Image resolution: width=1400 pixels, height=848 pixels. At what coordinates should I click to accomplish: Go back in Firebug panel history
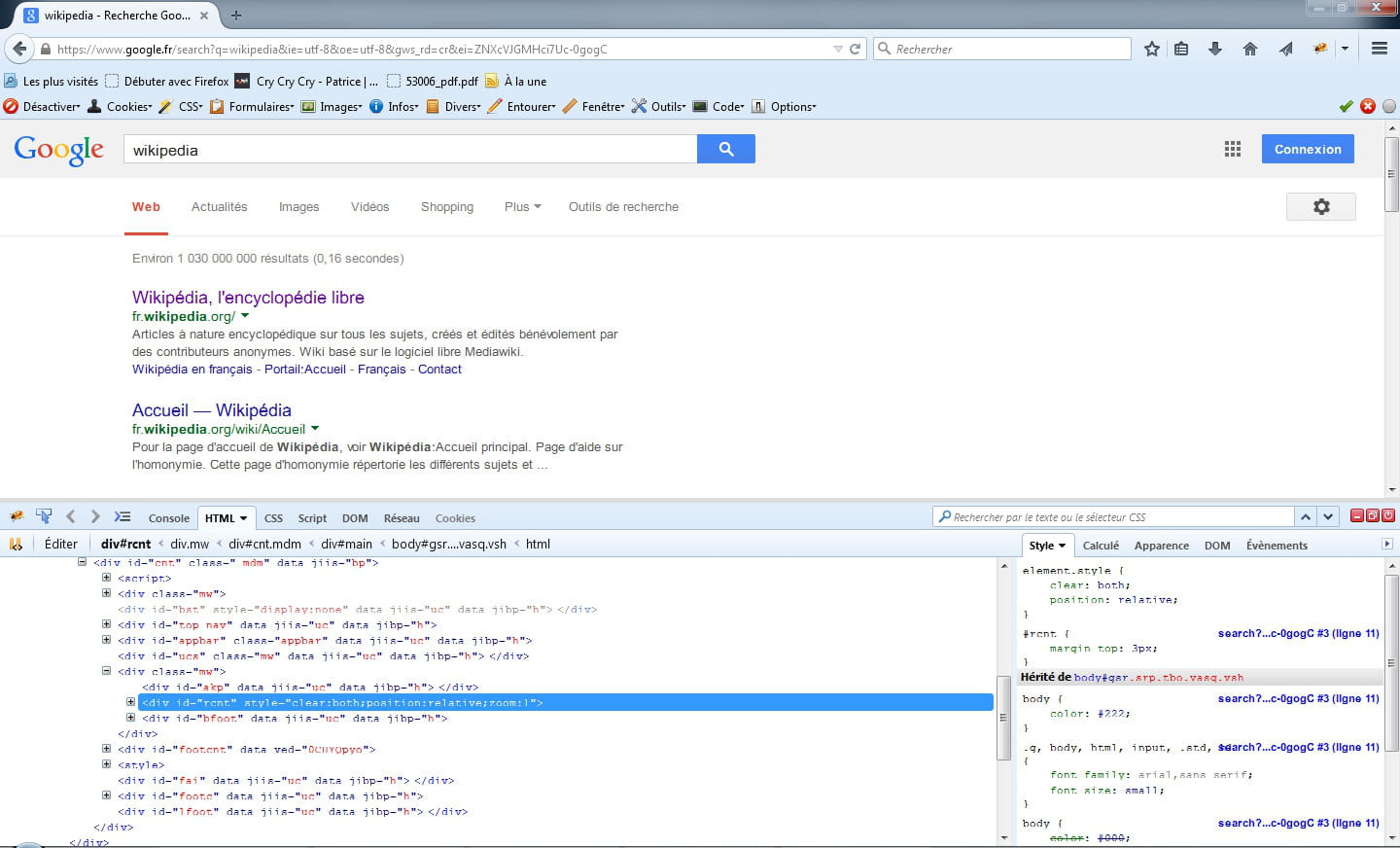70,516
